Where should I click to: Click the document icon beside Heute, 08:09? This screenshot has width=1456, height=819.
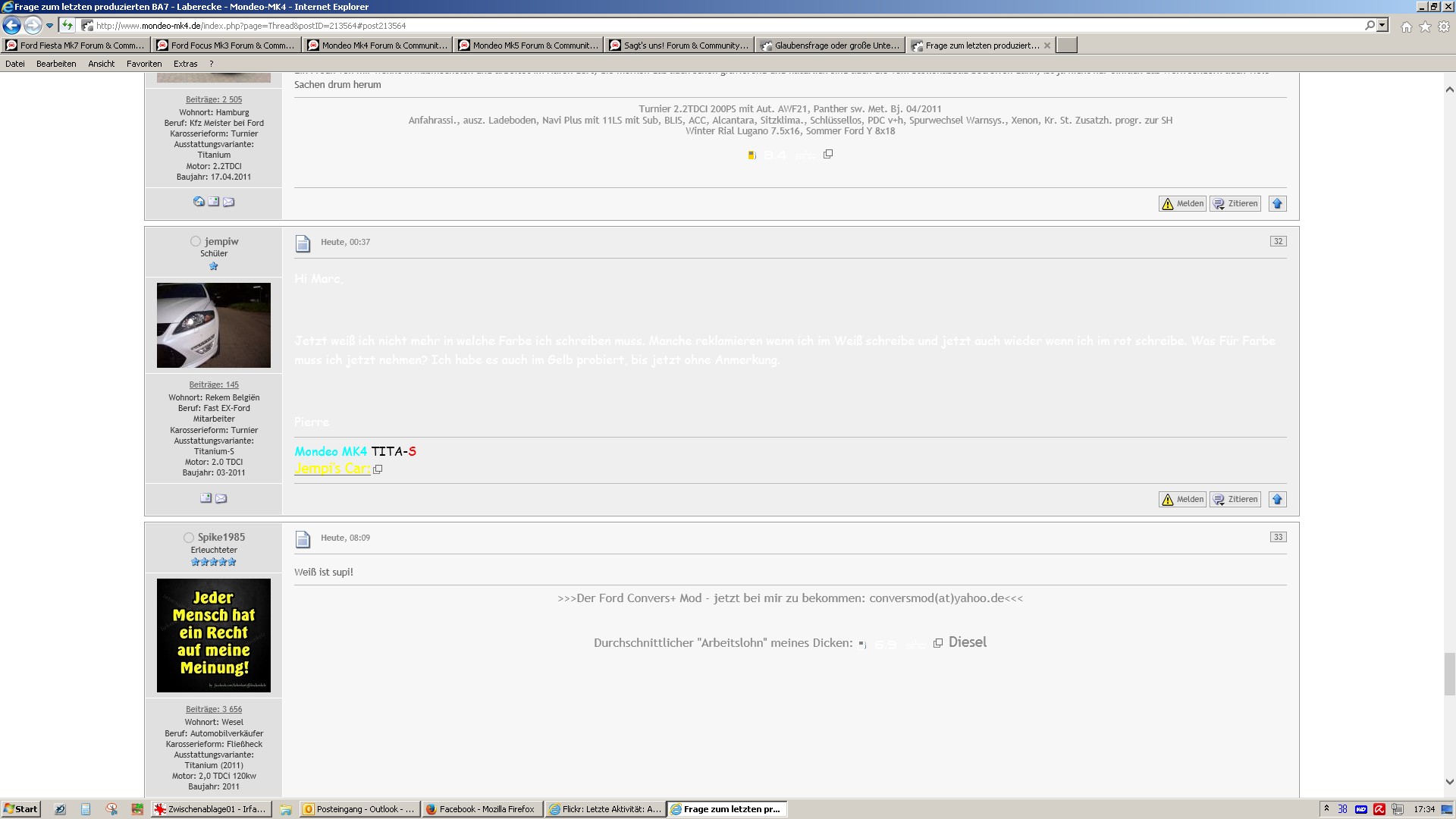[303, 539]
